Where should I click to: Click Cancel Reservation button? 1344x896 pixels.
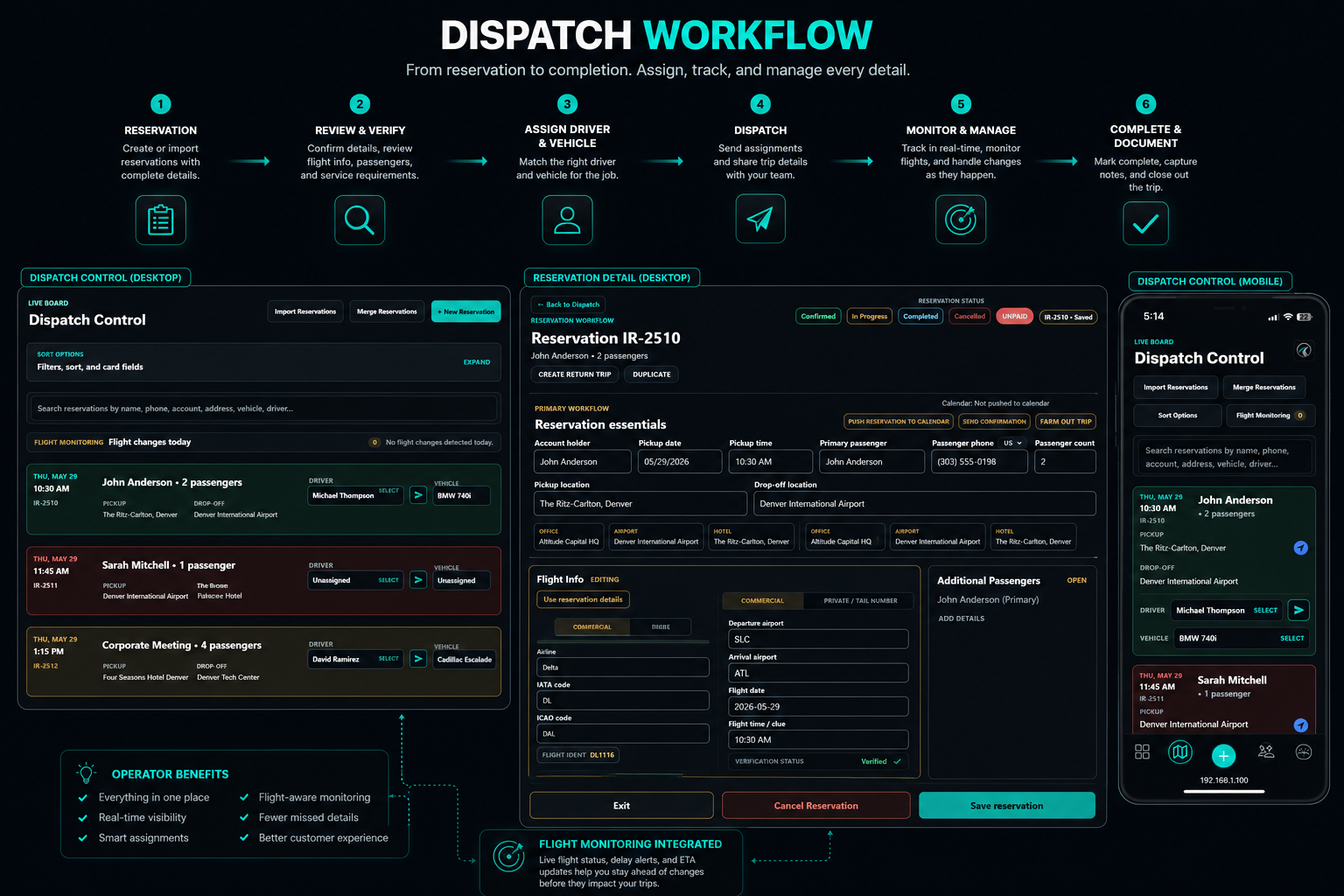tap(816, 806)
